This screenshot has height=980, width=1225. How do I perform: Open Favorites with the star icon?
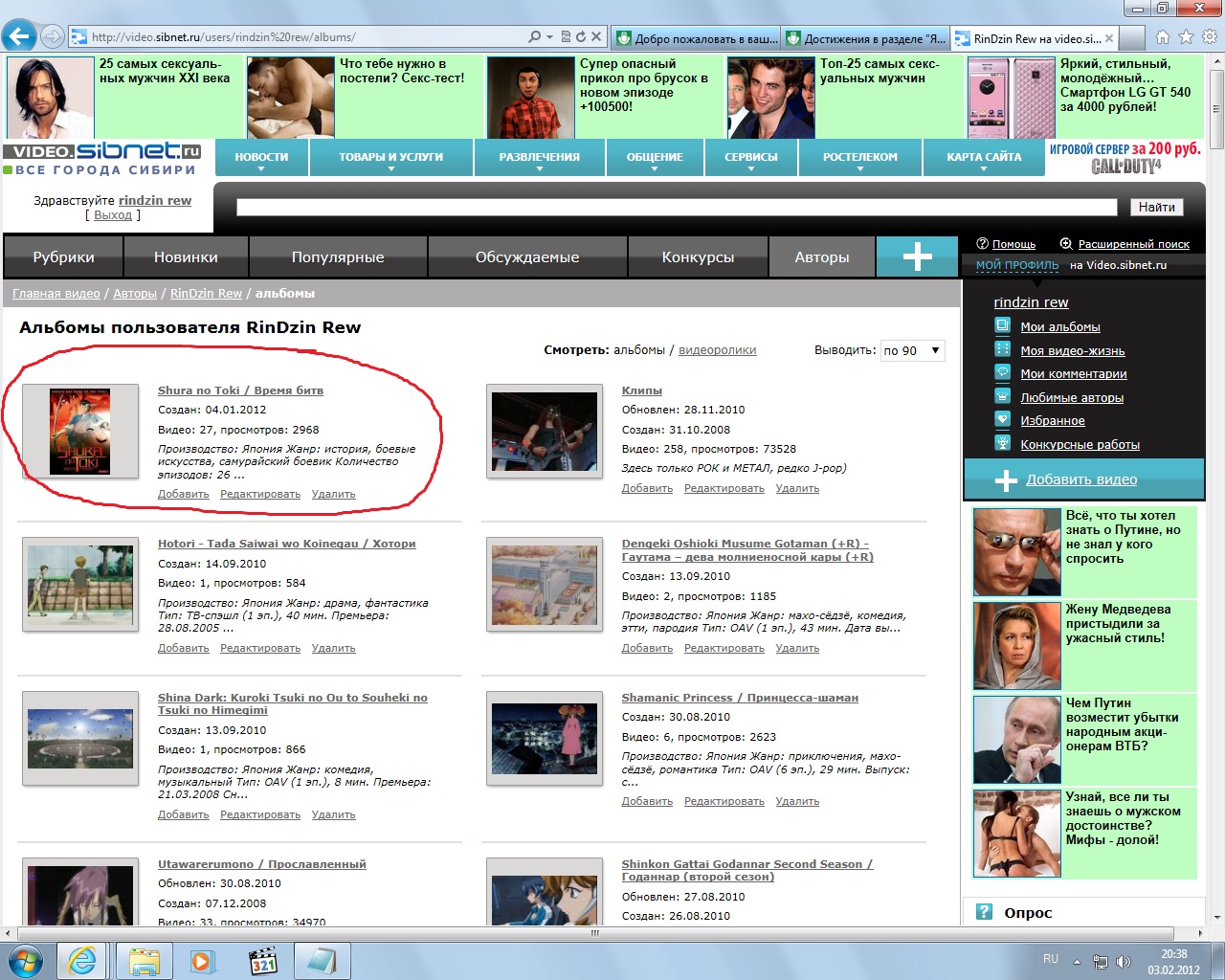click(1186, 37)
